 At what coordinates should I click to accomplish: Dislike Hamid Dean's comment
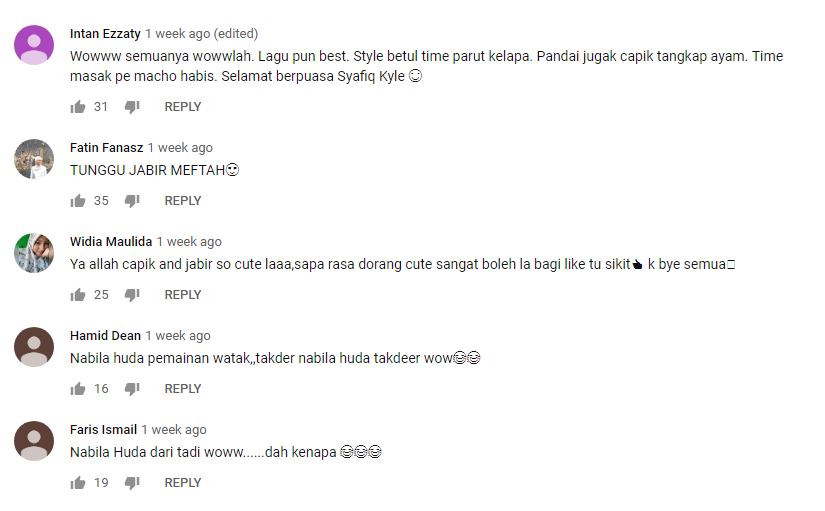(132, 389)
